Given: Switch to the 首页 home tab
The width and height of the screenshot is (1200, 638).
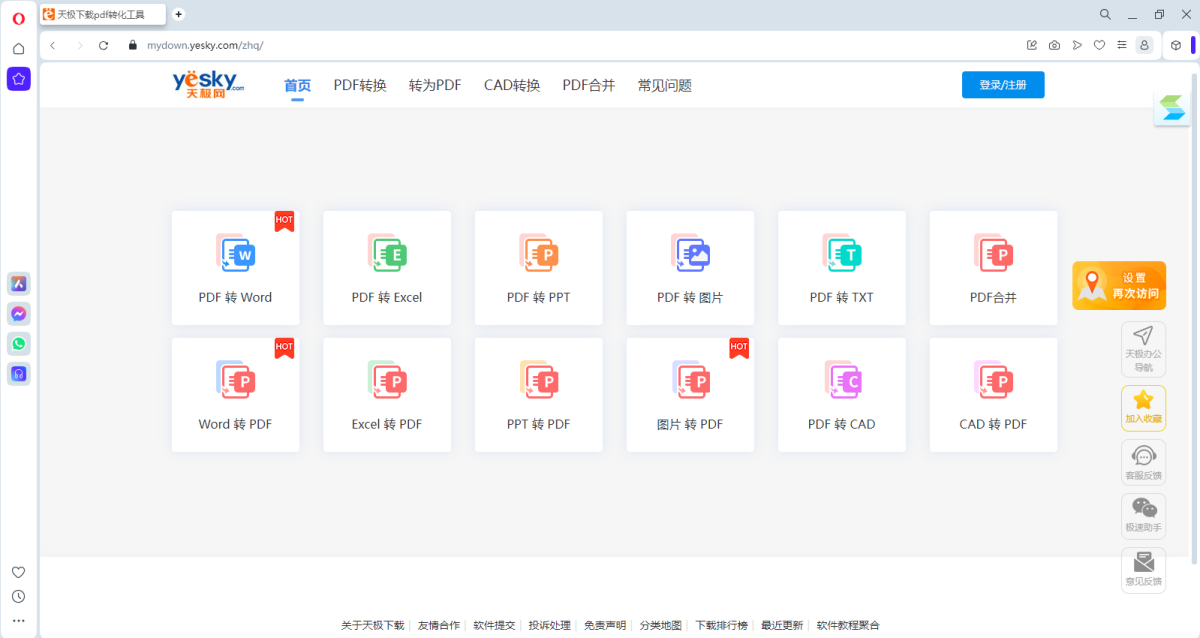Looking at the screenshot, I should [x=297, y=85].
